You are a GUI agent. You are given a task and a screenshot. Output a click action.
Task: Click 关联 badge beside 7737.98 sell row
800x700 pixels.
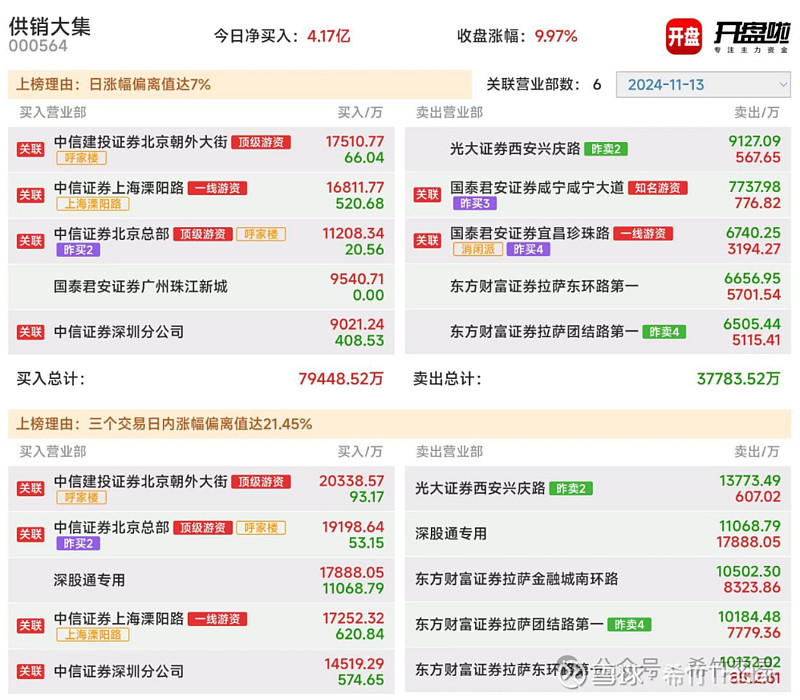427,194
